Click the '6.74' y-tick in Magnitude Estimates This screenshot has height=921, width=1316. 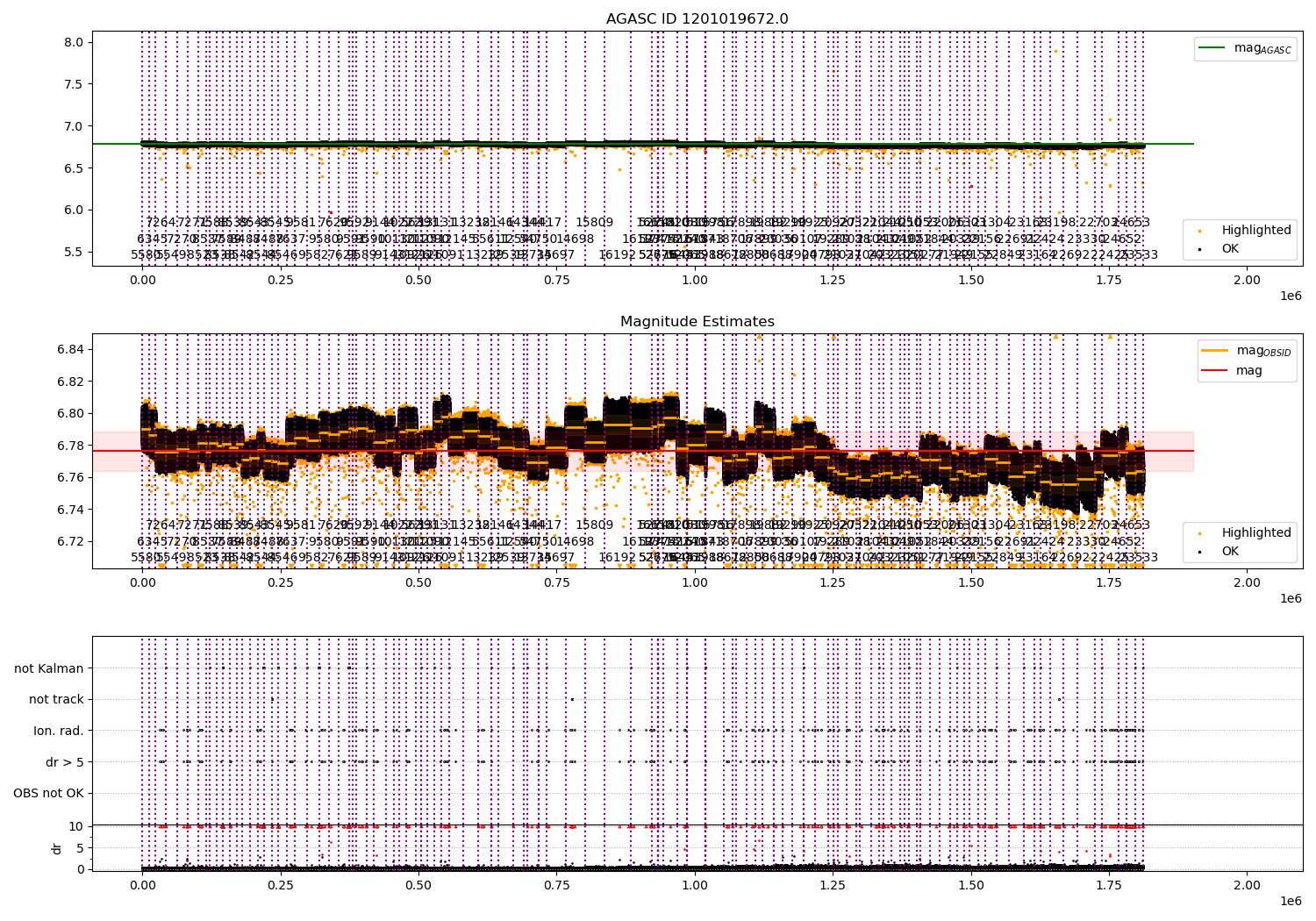click(70, 510)
